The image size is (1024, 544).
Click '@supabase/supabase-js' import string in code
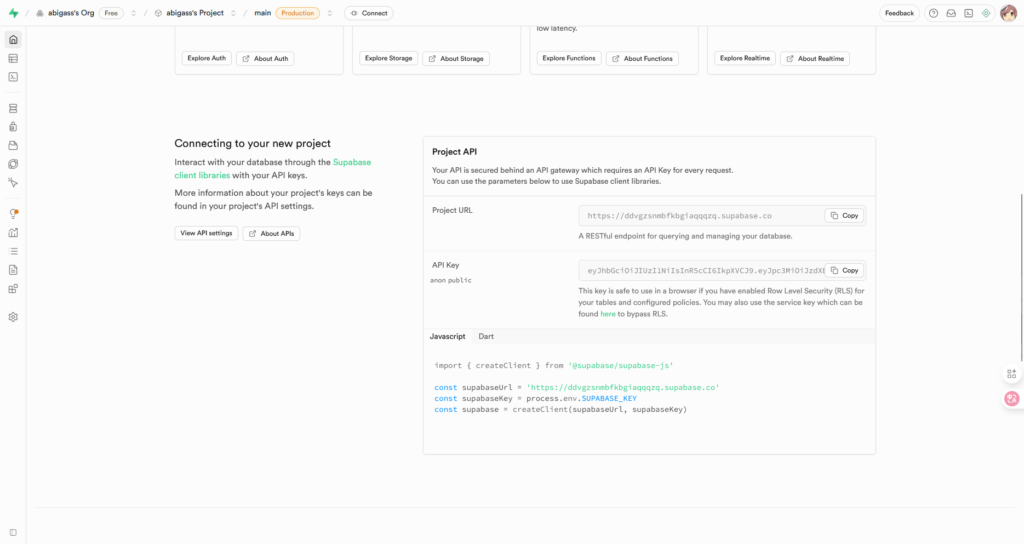point(620,366)
